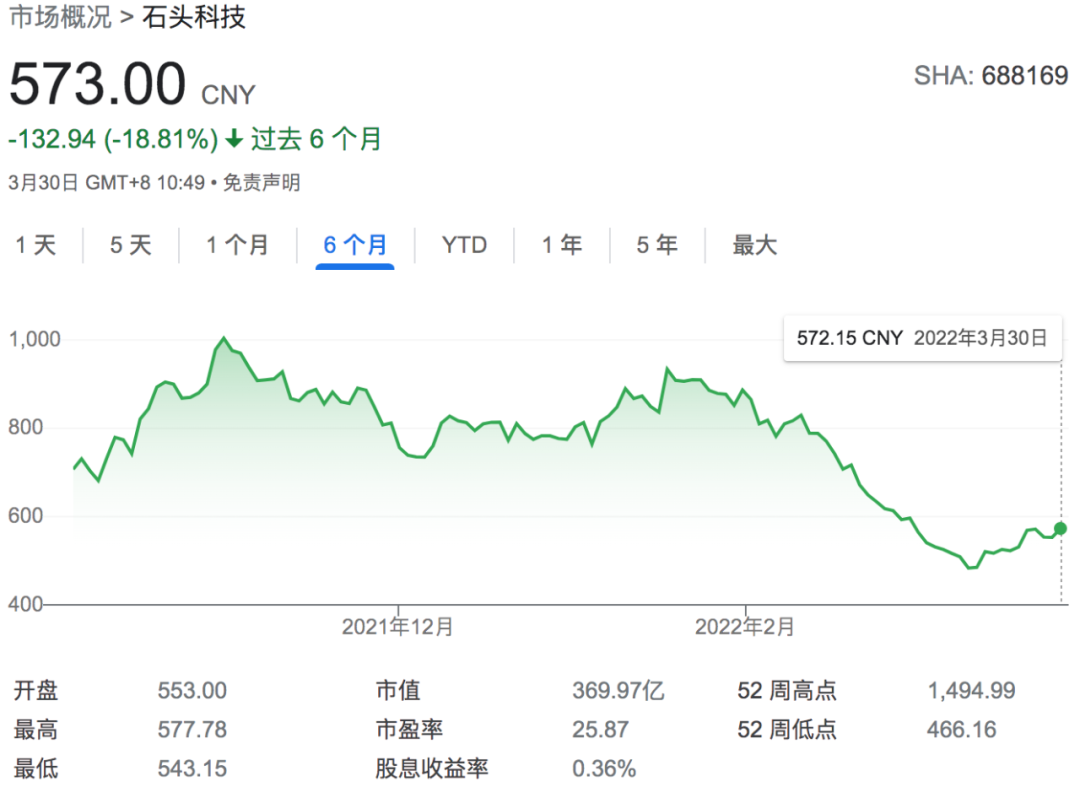Show the 最大 full history range
Viewport: 1080px width, 787px height.
click(x=755, y=244)
